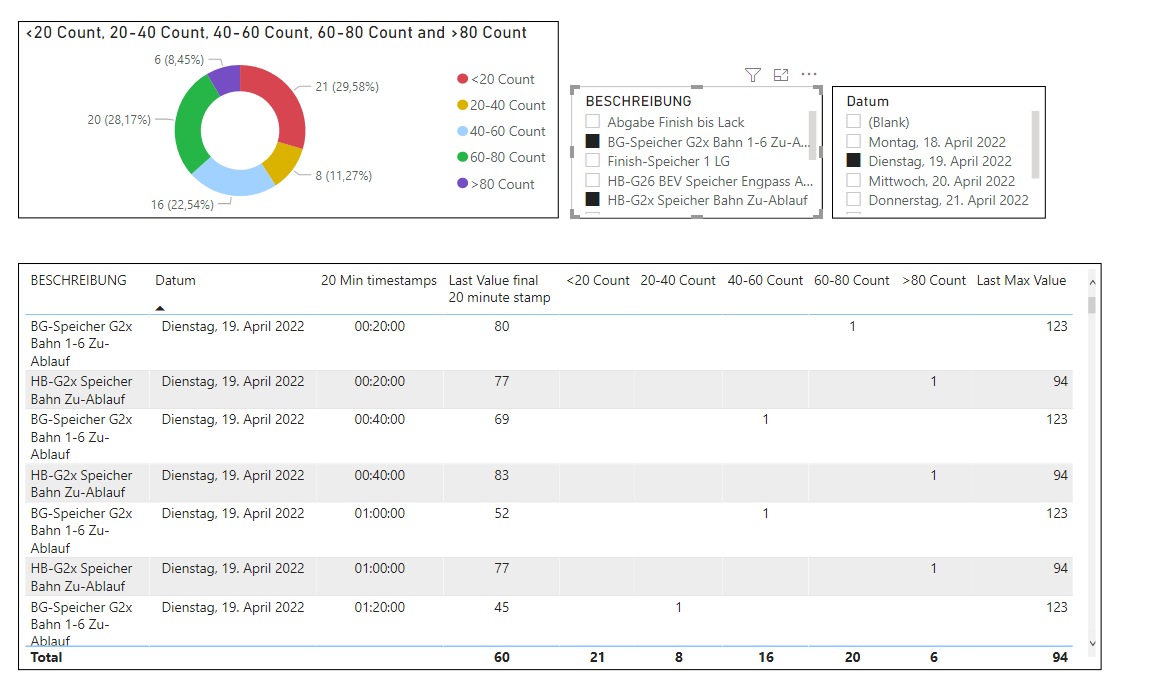The image size is (1175, 690).
Task: Click value 45 in Last Value column
Action: [x=501, y=607]
